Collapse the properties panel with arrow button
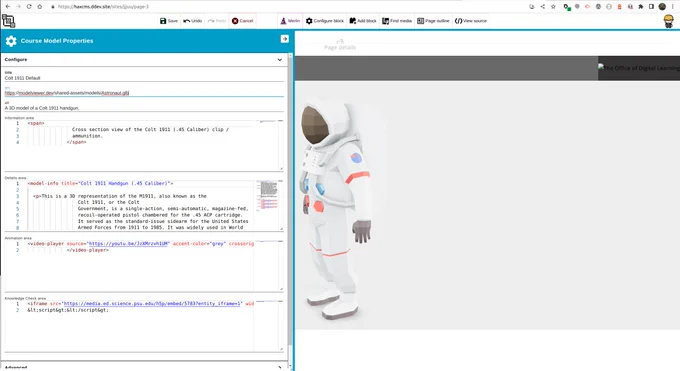Image resolution: width=680 pixels, height=371 pixels. pyautogui.click(x=284, y=39)
